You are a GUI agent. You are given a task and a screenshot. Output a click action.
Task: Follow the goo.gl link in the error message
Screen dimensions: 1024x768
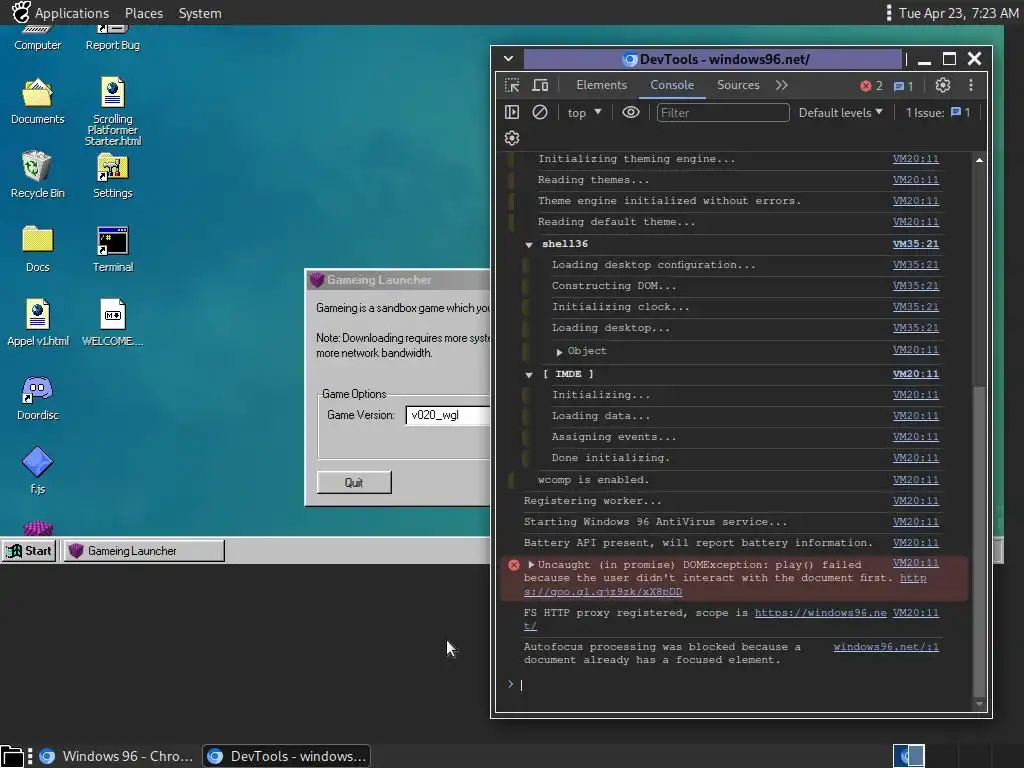tap(602, 592)
